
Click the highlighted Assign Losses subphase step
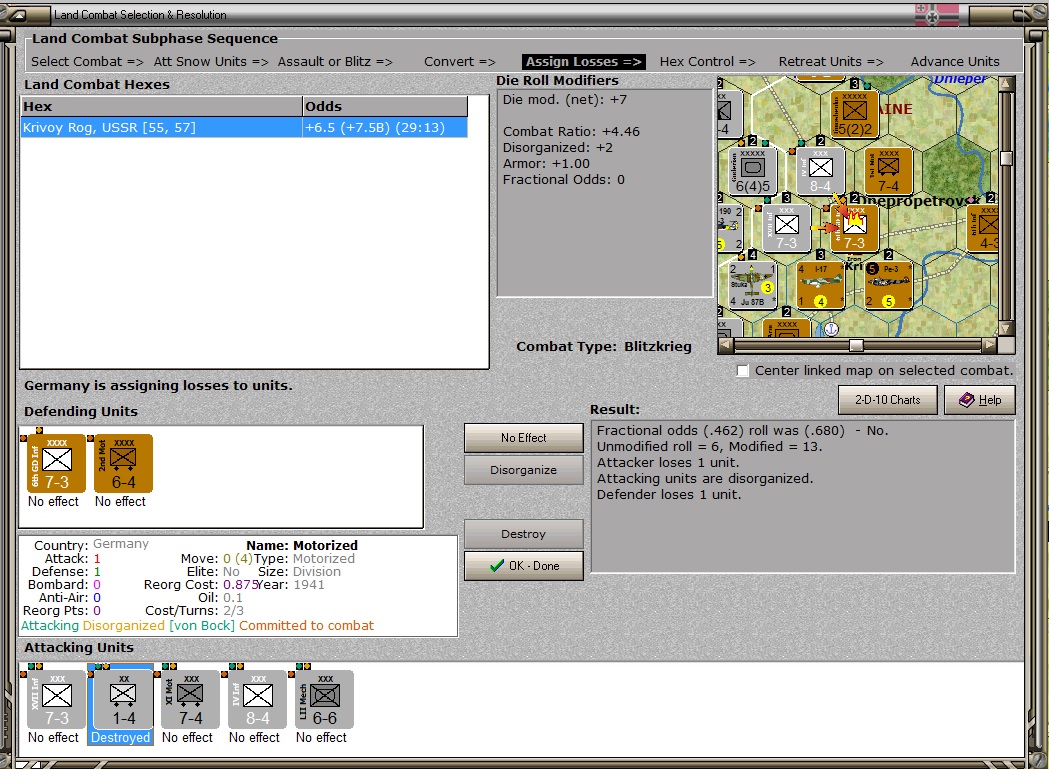[x=583, y=62]
